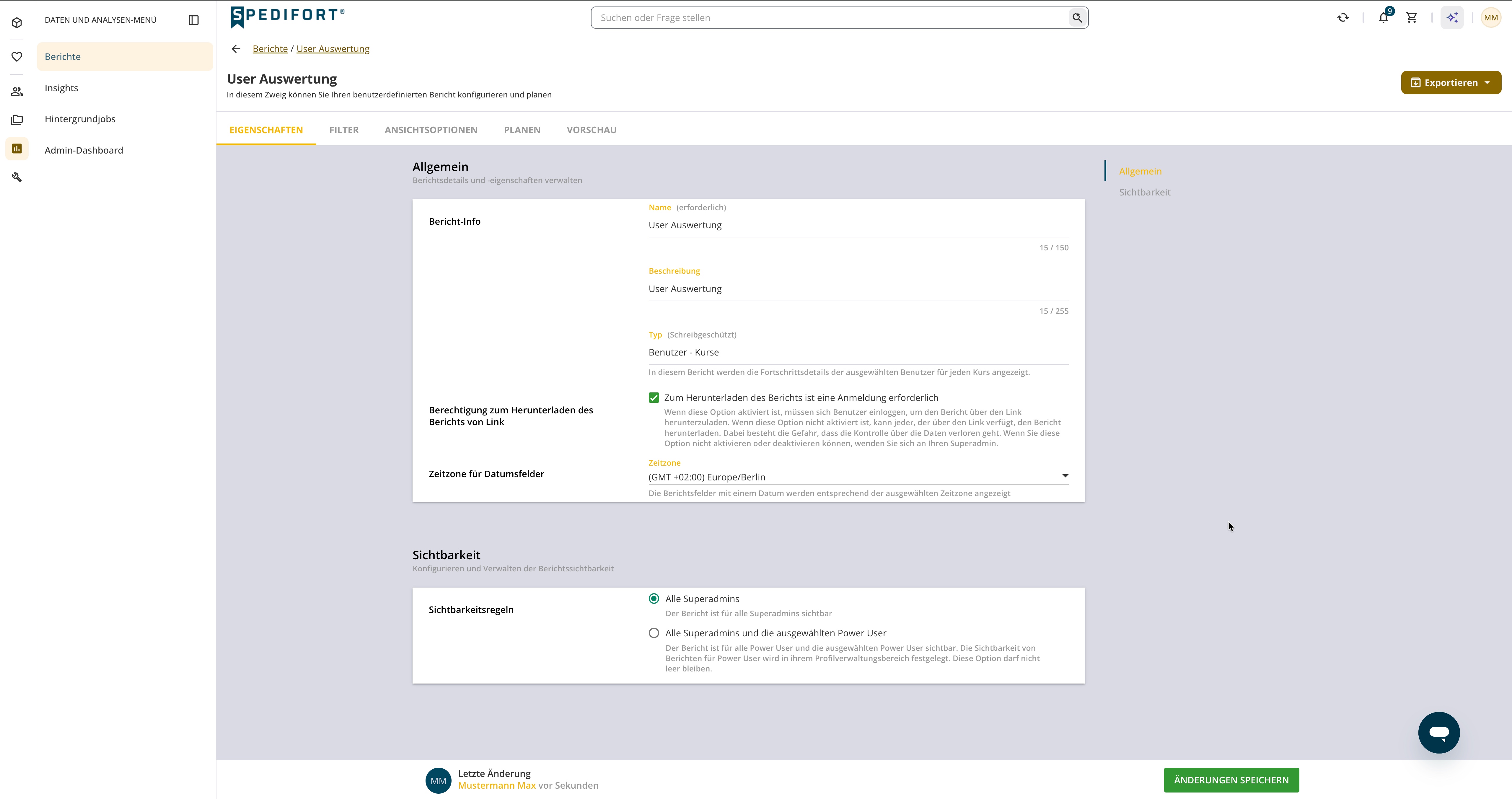Switch to the FILTER tab
Screen dimensions: 1512x799
(x=344, y=130)
